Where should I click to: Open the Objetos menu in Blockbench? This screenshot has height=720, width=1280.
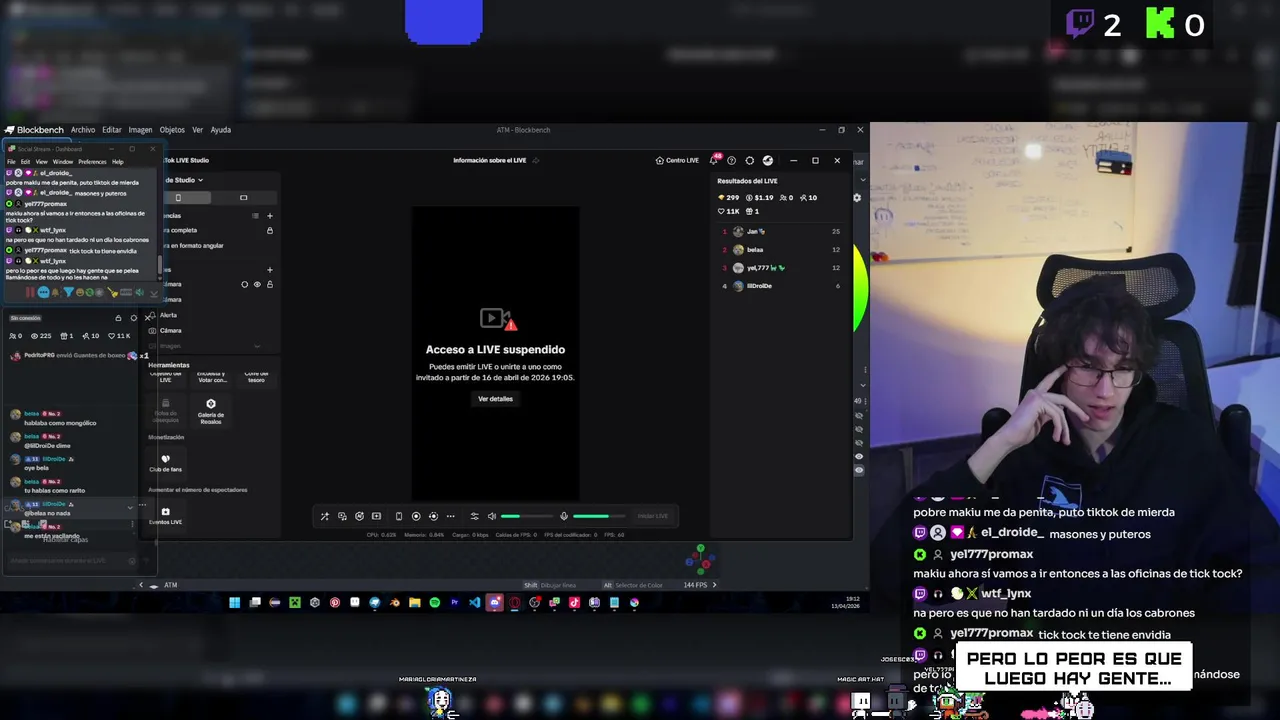point(172,130)
